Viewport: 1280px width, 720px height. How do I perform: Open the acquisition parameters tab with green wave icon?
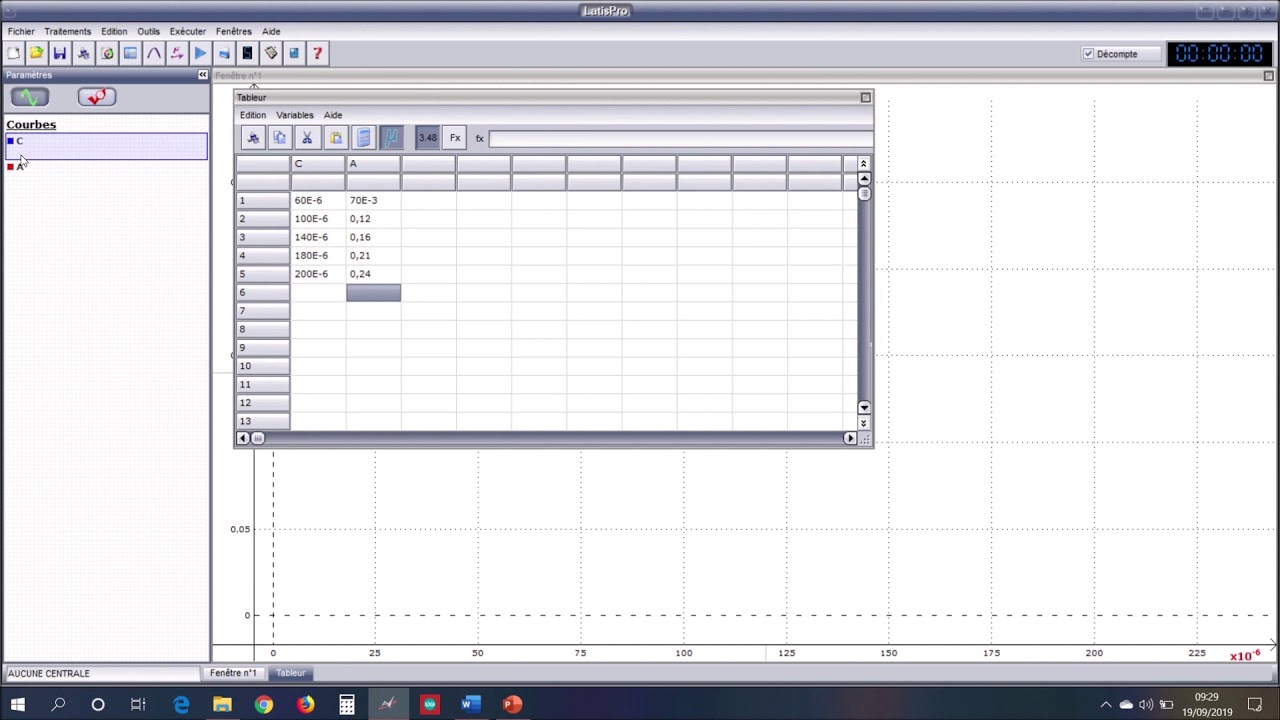tap(30, 97)
